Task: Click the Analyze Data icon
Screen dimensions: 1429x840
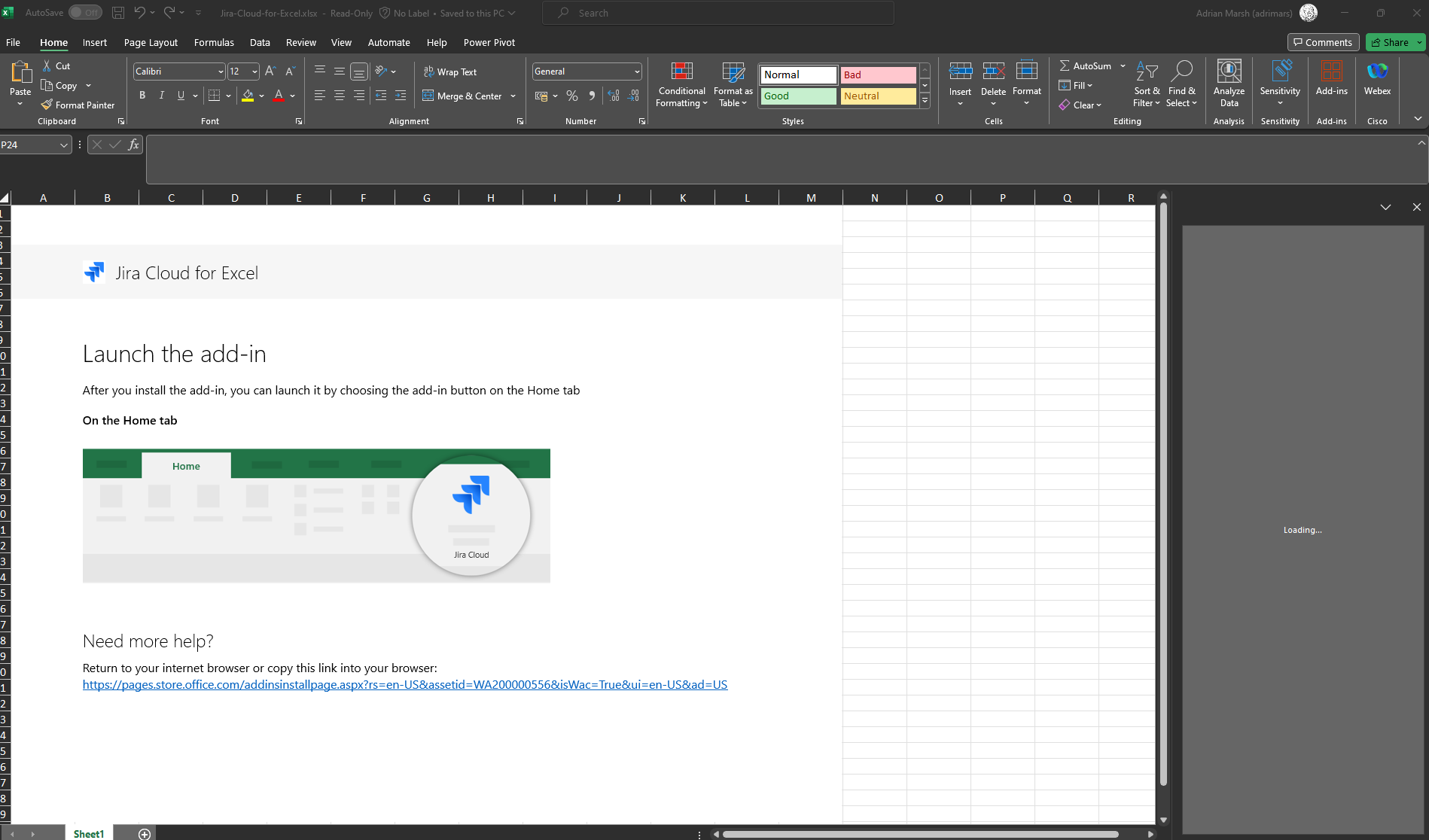Action: 1229,71
